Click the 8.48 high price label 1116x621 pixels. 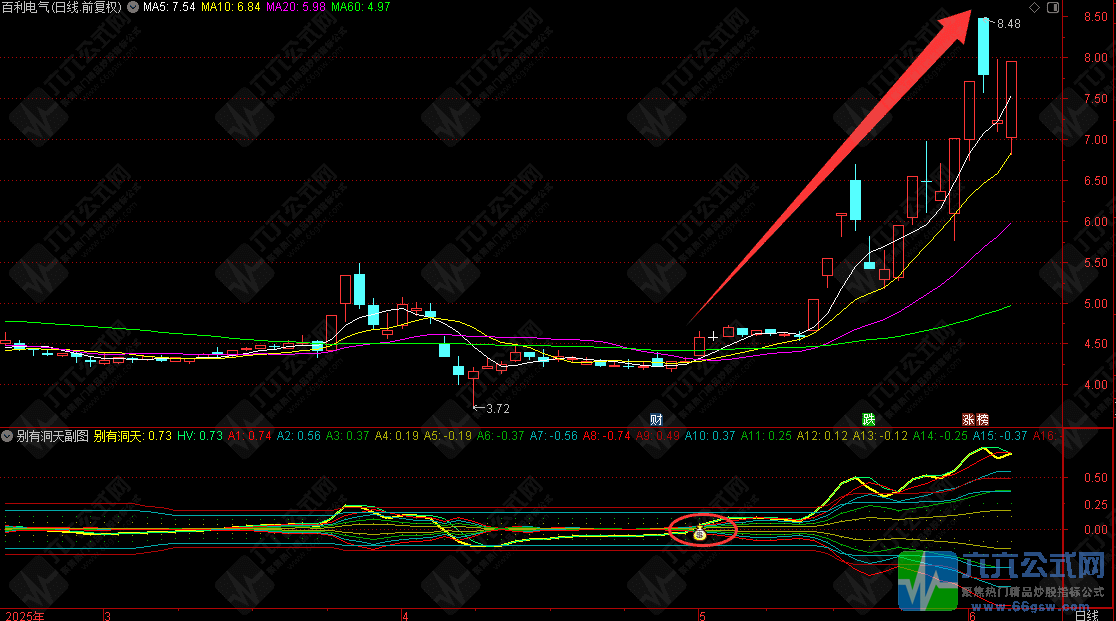pyautogui.click(x=1009, y=24)
